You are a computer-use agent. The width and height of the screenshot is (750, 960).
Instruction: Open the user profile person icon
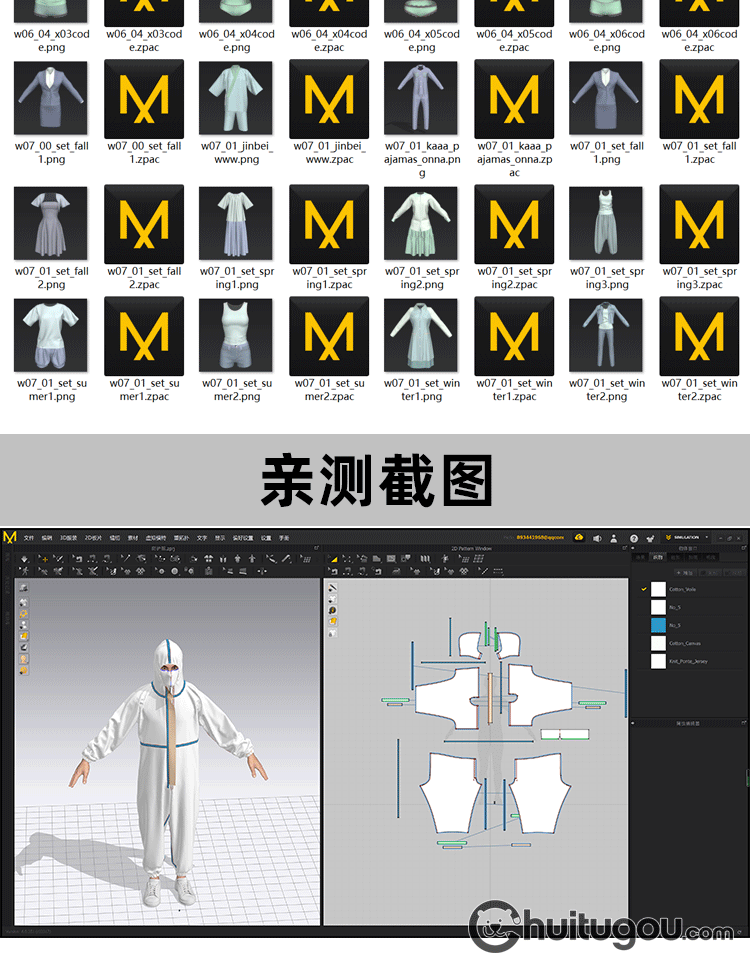tap(613, 538)
